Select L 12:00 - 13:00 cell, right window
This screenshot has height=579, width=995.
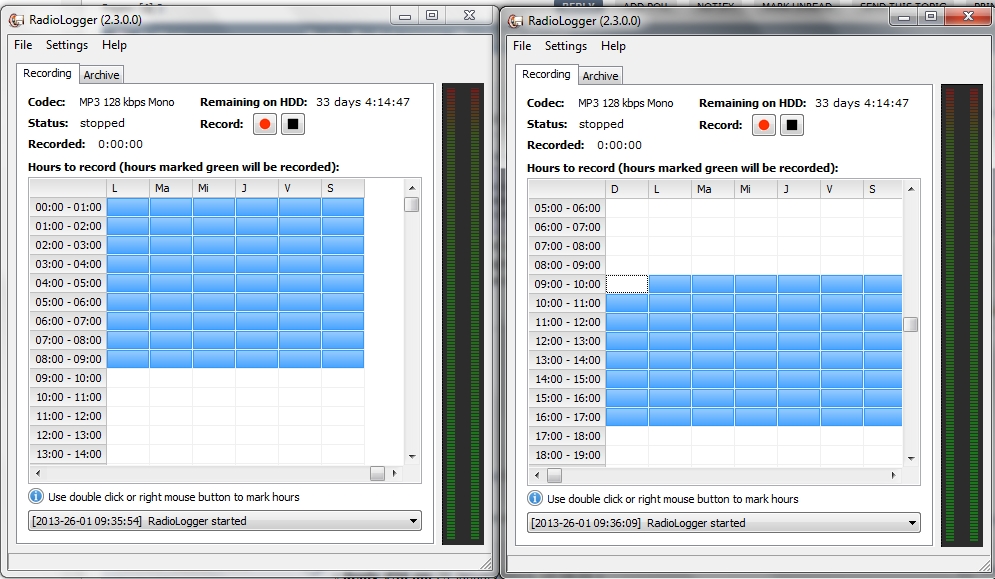pyautogui.click(x=670, y=341)
